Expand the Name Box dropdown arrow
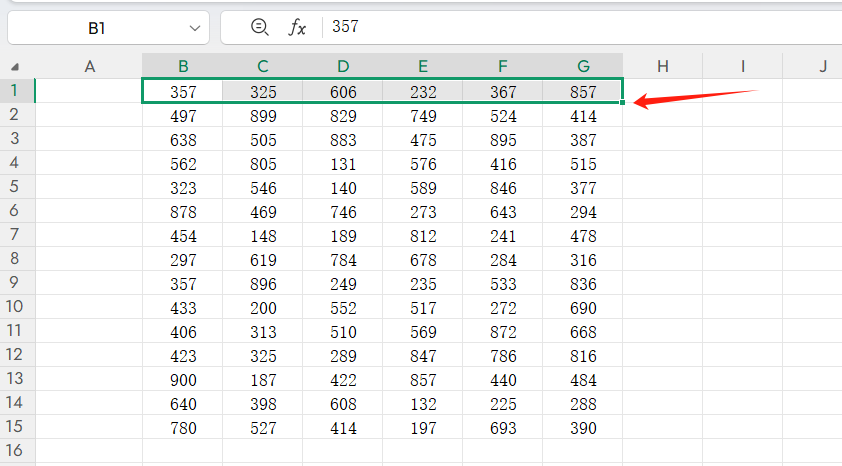 coord(195,28)
